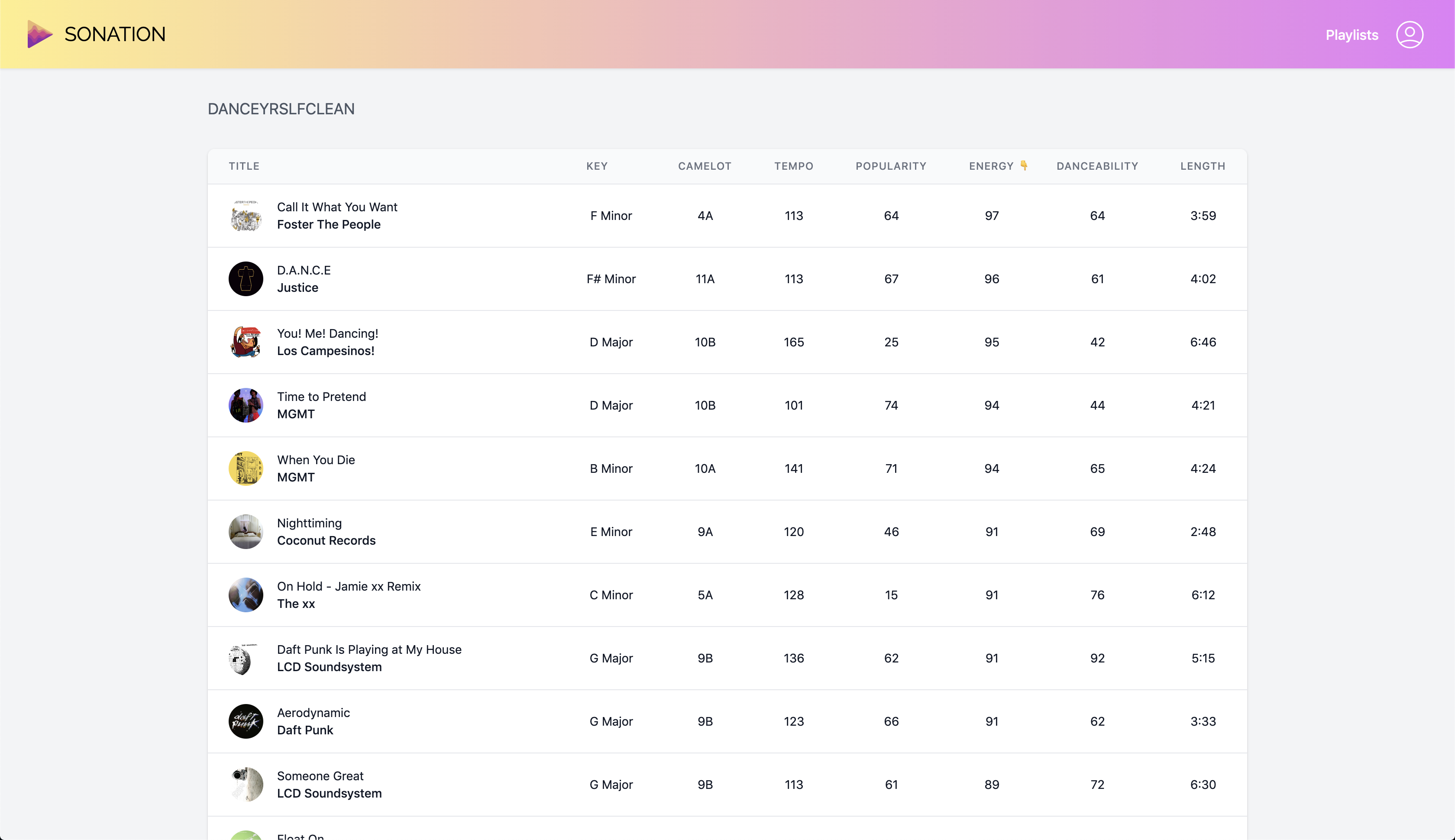Click album art for Aerodynamic
Screen dimensions: 1455x840
pyautogui.click(x=246, y=721)
